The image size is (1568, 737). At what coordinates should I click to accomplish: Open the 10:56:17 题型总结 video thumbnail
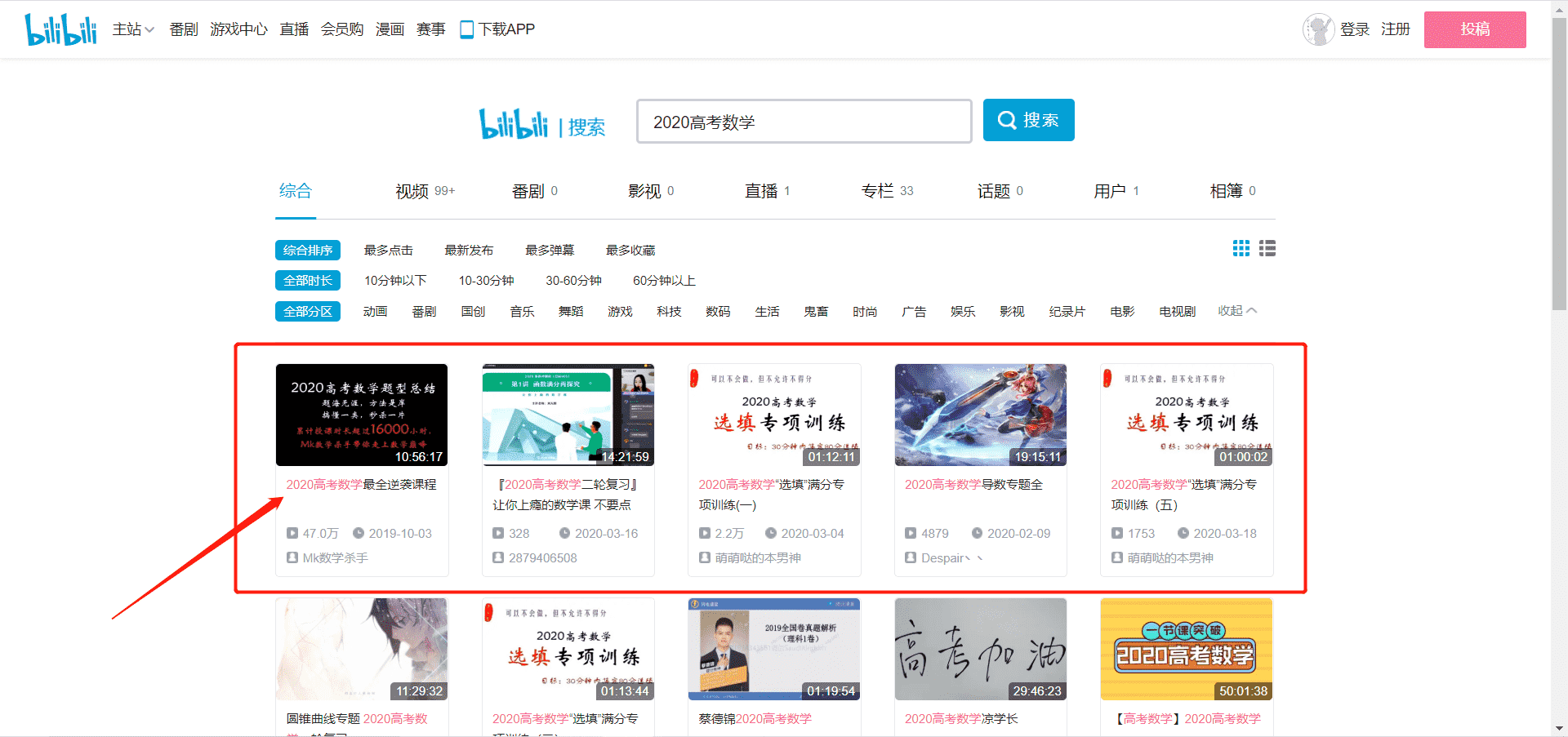click(362, 415)
